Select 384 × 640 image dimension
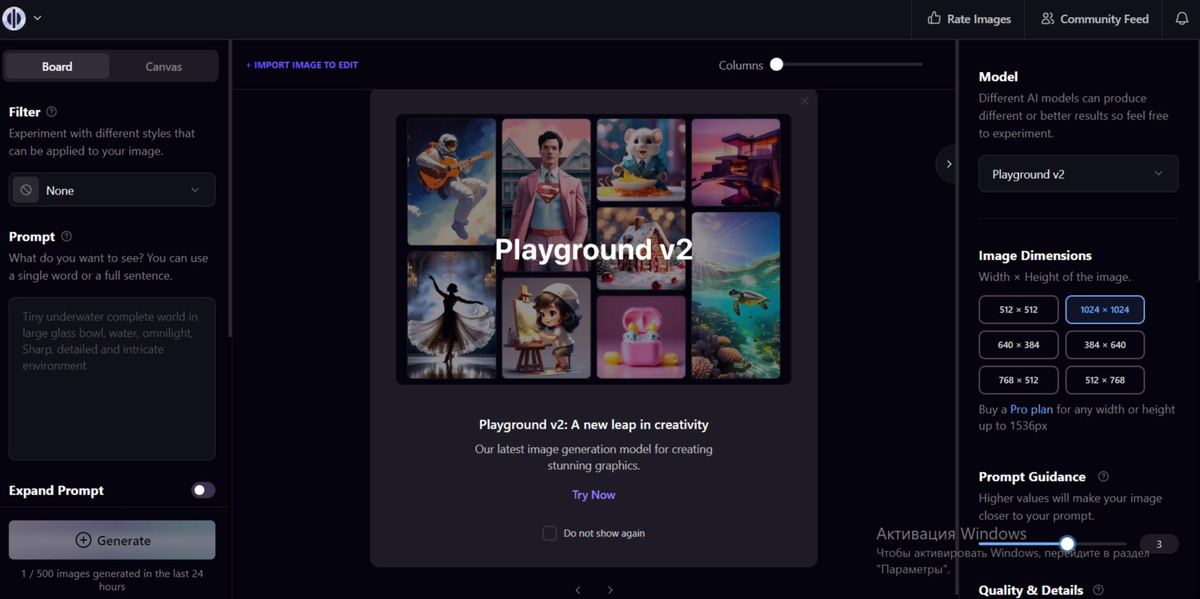The image size is (1200, 599). click(x=1105, y=345)
